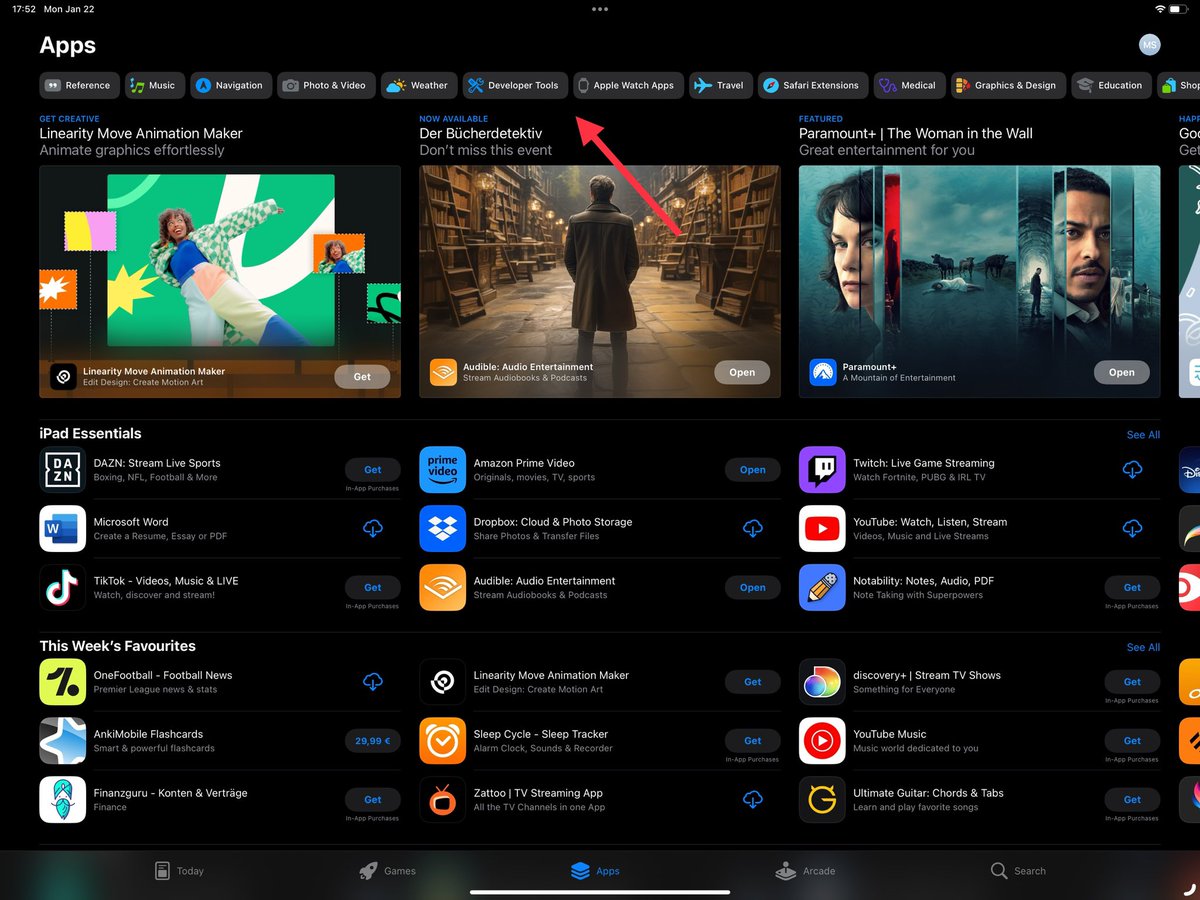Image resolution: width=1200 pixels, height=900 pixels.
Task: Open the Zattoo app icon
Action: tap(443, 800)
